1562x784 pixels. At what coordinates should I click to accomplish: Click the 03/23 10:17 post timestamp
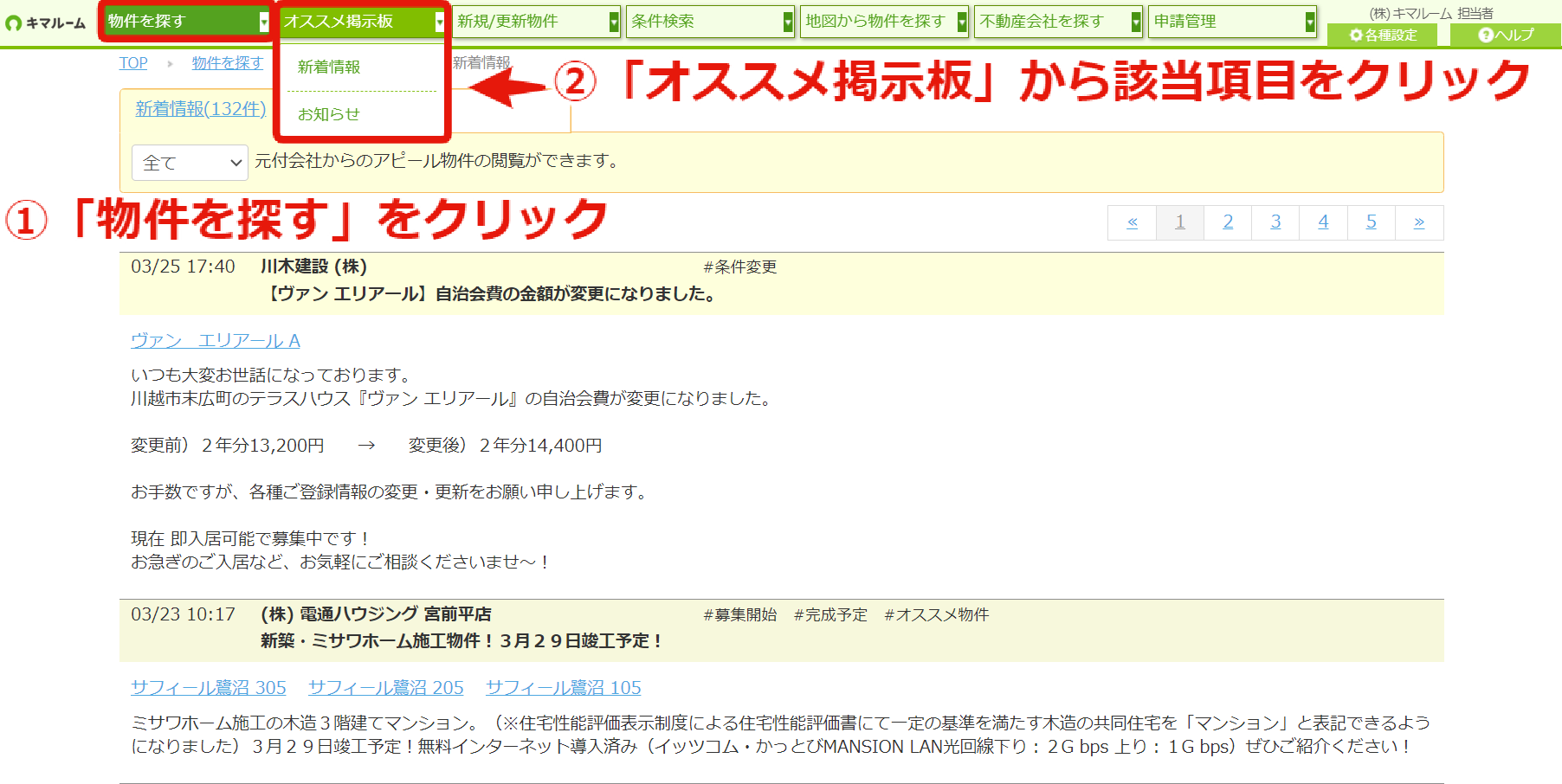coord(183,614)
